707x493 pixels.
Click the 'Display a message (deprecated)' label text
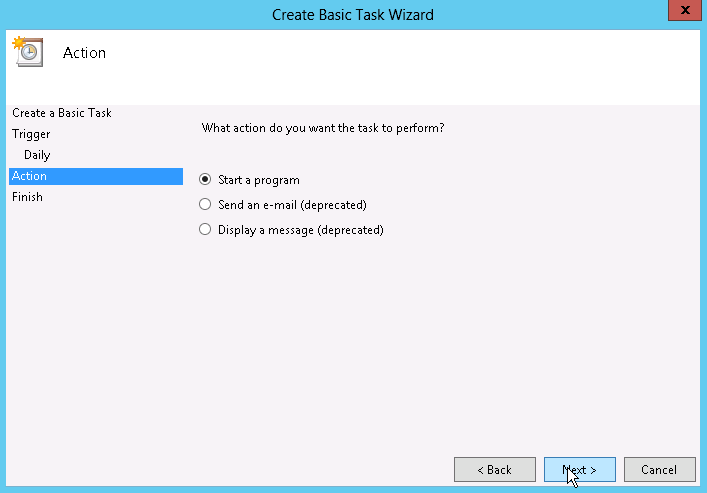click(x=300, y=230)
